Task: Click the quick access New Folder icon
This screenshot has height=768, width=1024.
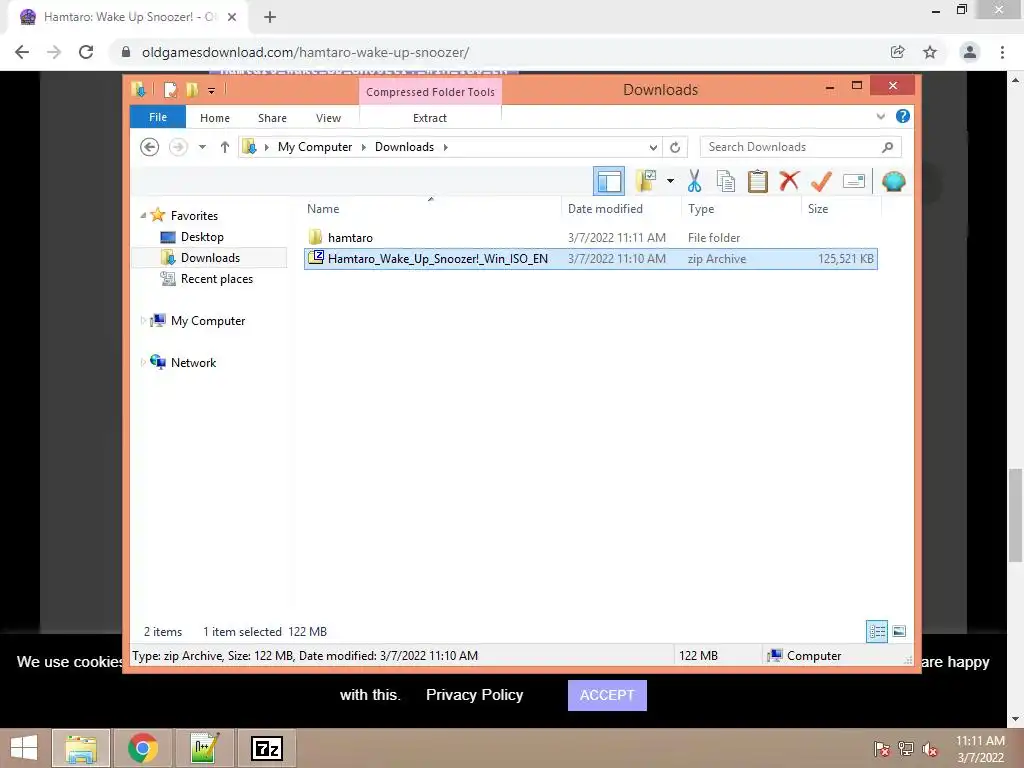Action: pos(191,89)
